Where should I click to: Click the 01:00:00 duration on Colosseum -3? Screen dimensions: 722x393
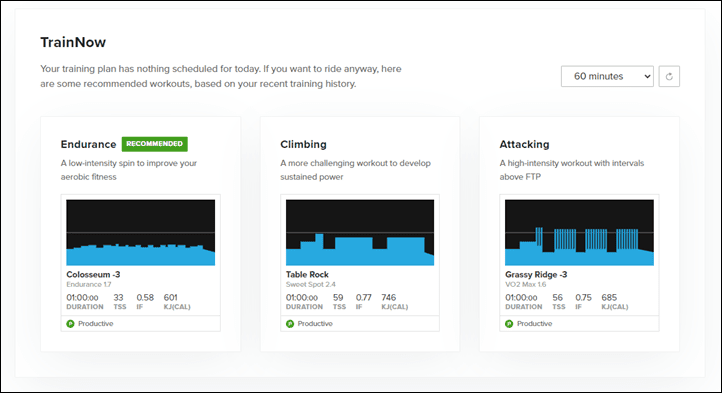click(82, 298)
